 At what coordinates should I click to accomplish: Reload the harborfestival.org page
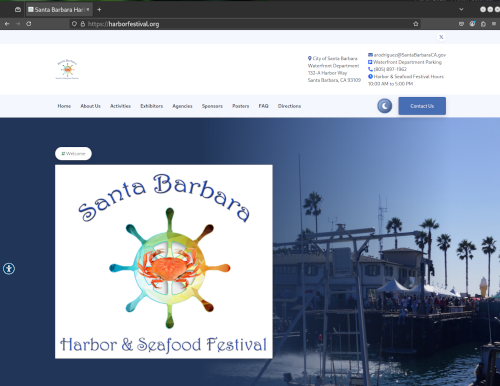click(x=29, y=24)
